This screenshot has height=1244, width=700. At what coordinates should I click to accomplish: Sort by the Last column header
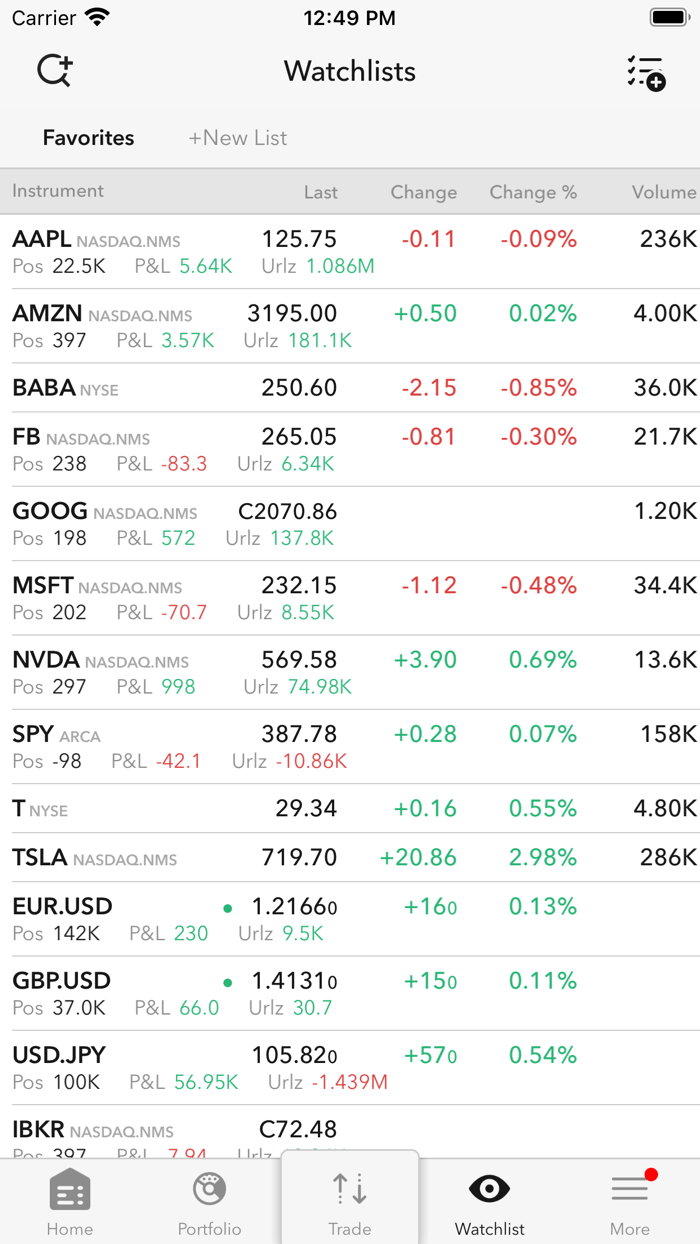(x=320, y=191)
